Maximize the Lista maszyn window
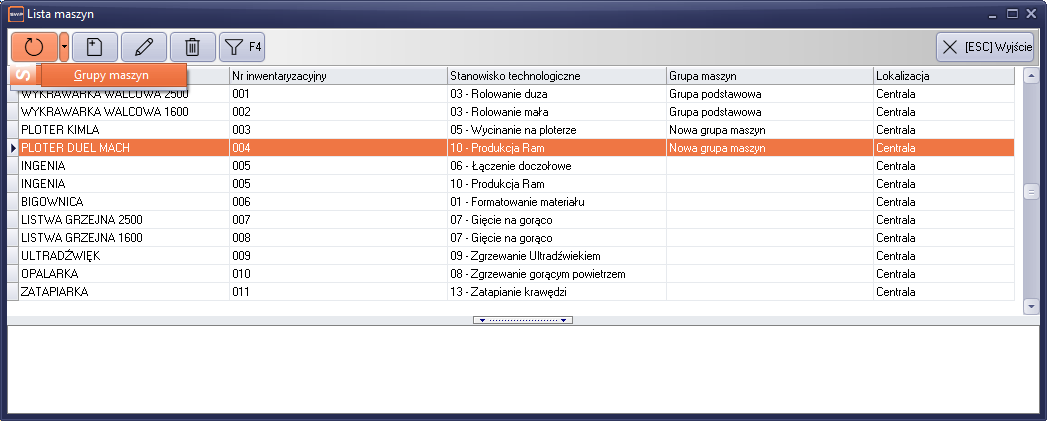1047x421 pixels. tap(1012, 13)
